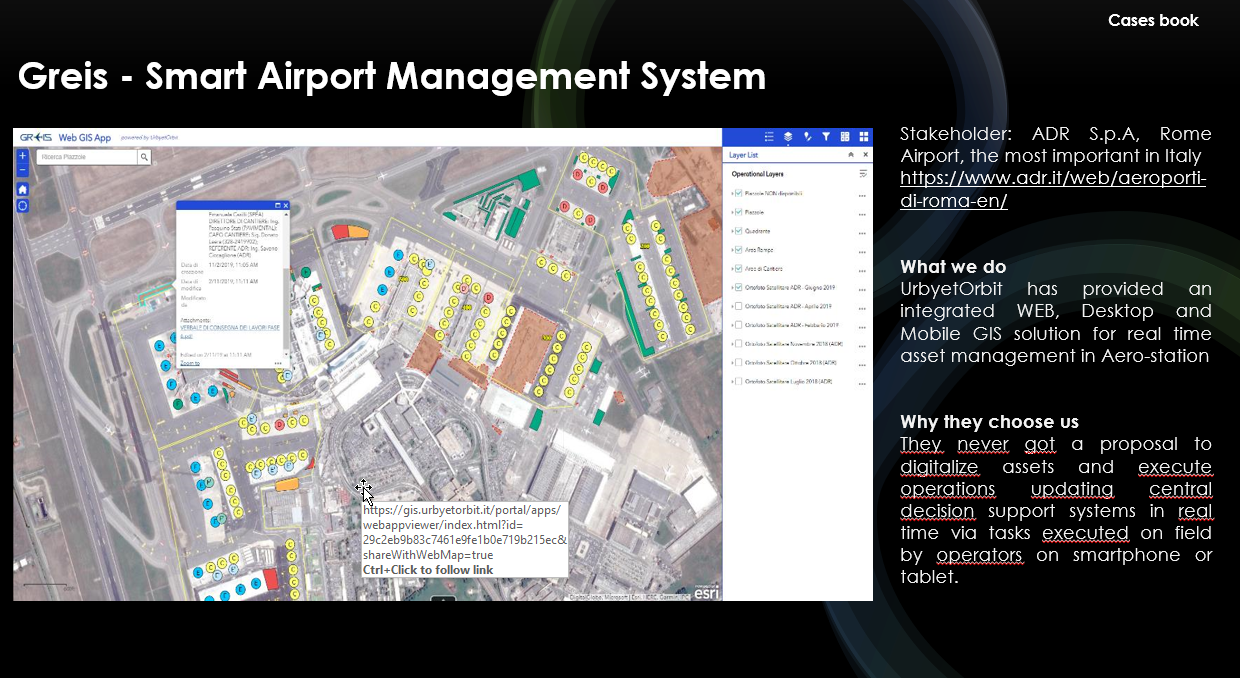The image size is (1240, 678).
Task: Click the My Location compass button
Action: click(x=23, y=206)
